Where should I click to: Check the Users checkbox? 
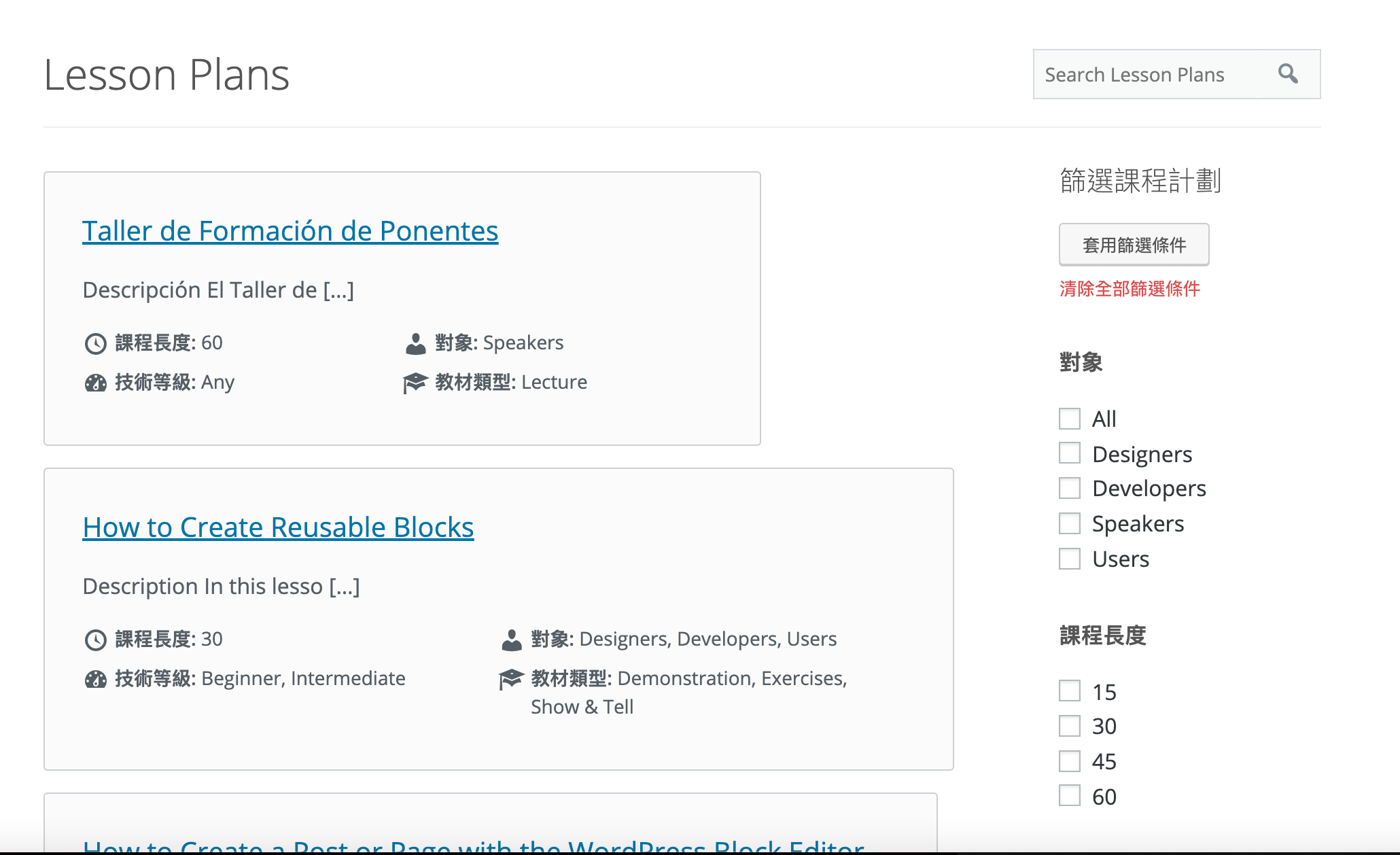tap(1070, 559)
